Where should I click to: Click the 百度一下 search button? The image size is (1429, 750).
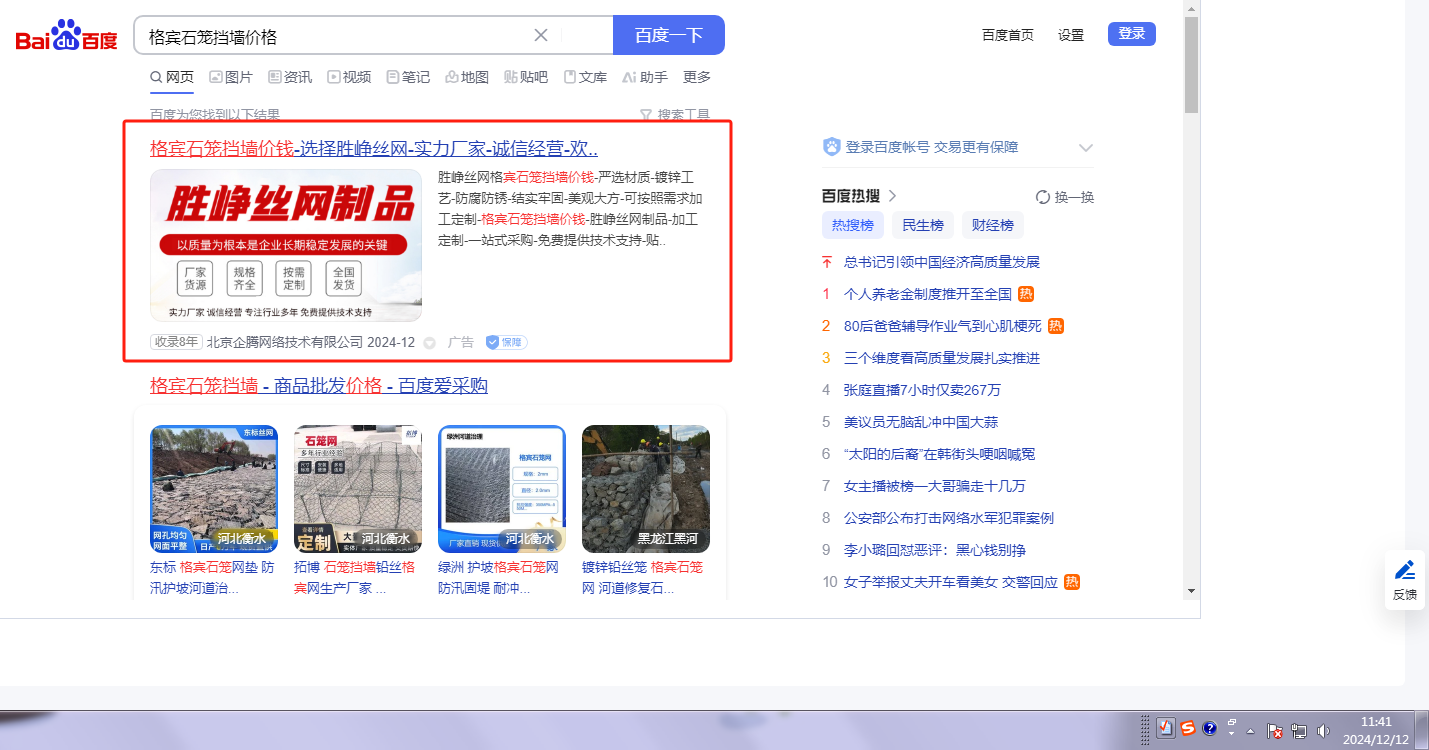coord(668,35)
